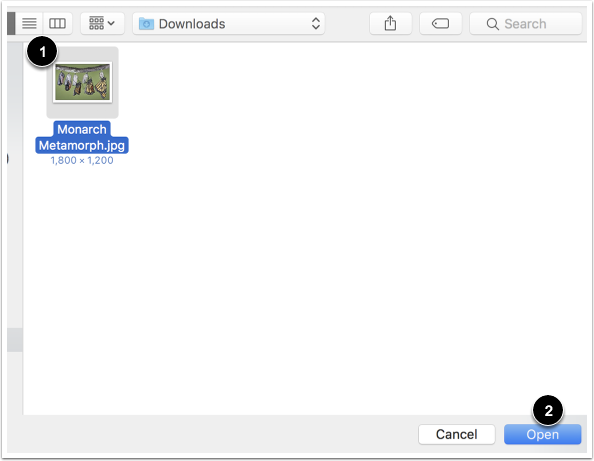Click the Share icon in toolbar
Image resolution: width=594 pixels, height=461 pixels.
click(390, 23)
